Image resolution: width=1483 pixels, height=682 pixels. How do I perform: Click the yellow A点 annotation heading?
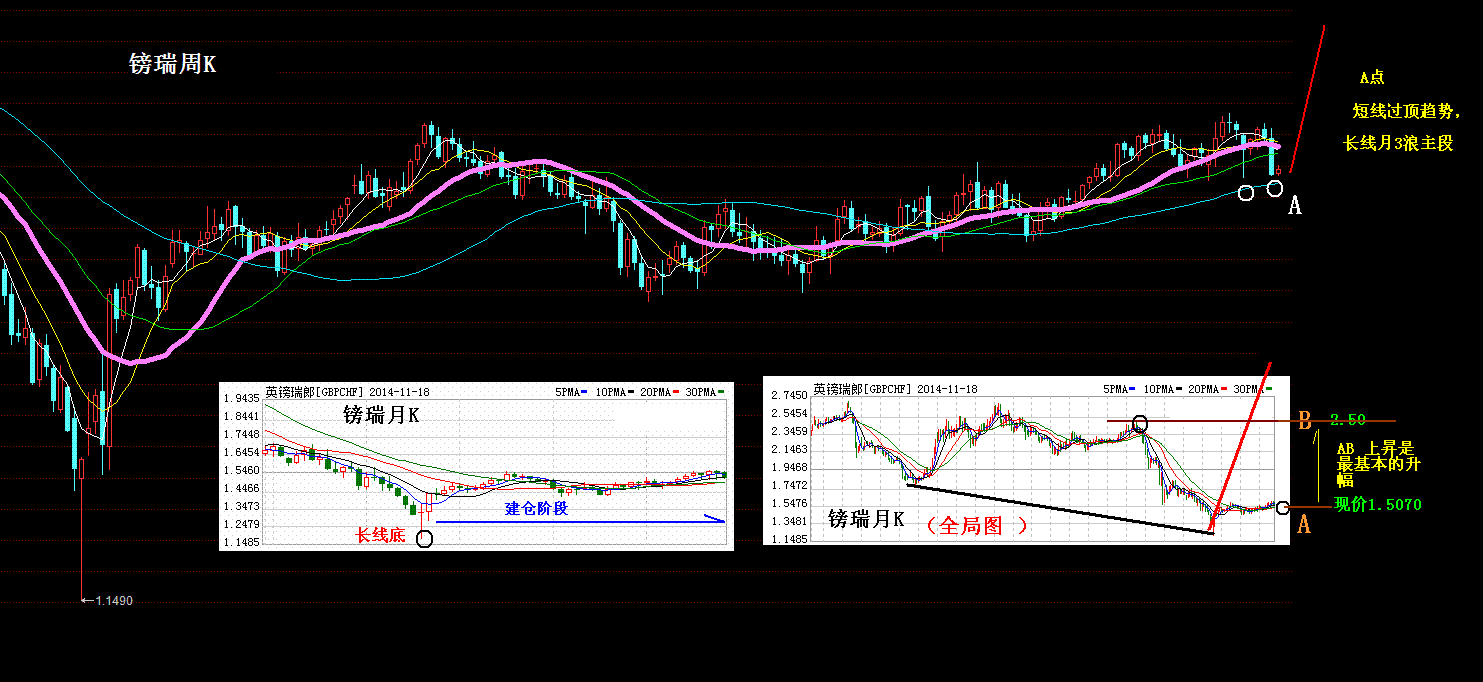pyautogui.click(x=1372, y=77)
